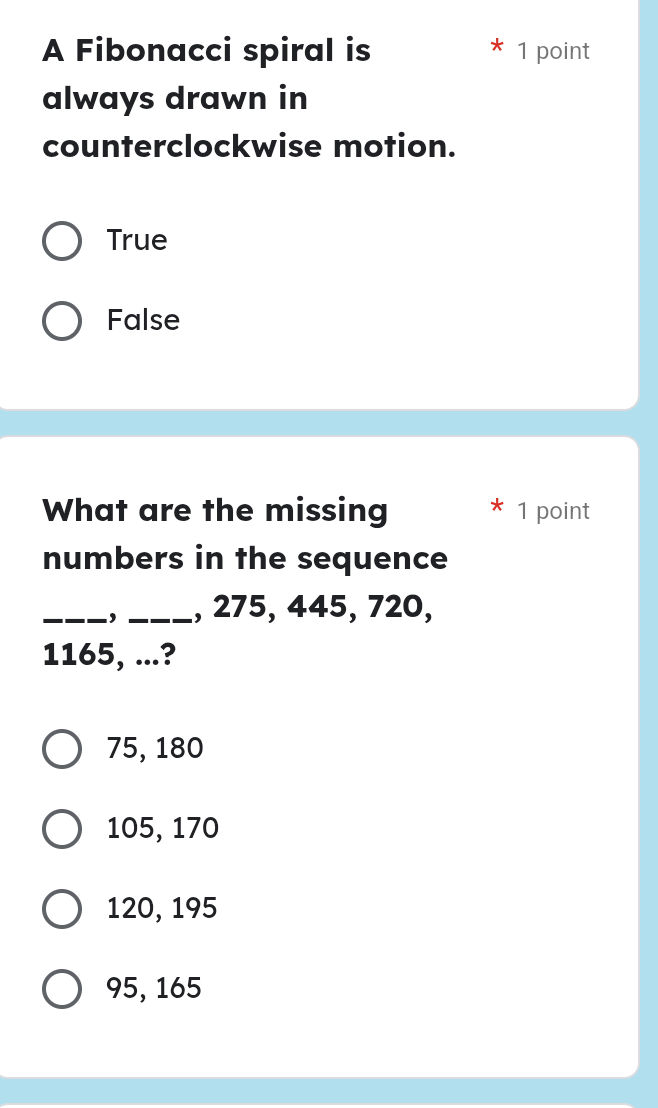Viewport: 658px width, 1108px height.
Task: Pick the radio circle for 95, 165
Action: click(x=62, y=989)
